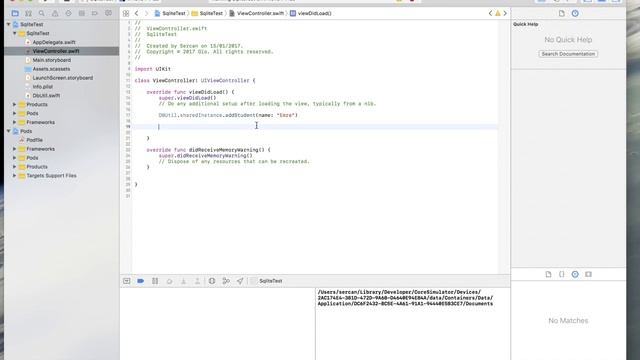The width and height of the screenshot is (640, 360).
Task: Open LaunchScreen.storyboard
Action: click(62, 78)
